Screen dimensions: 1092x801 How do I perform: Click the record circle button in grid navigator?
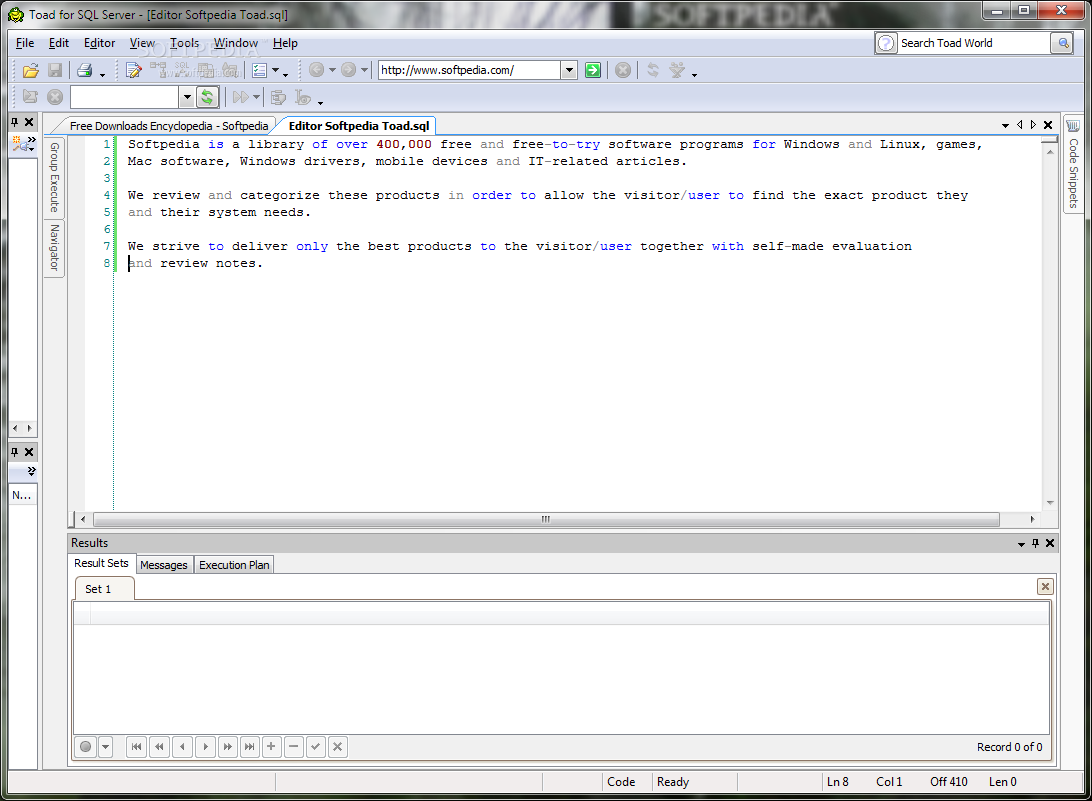85,747
